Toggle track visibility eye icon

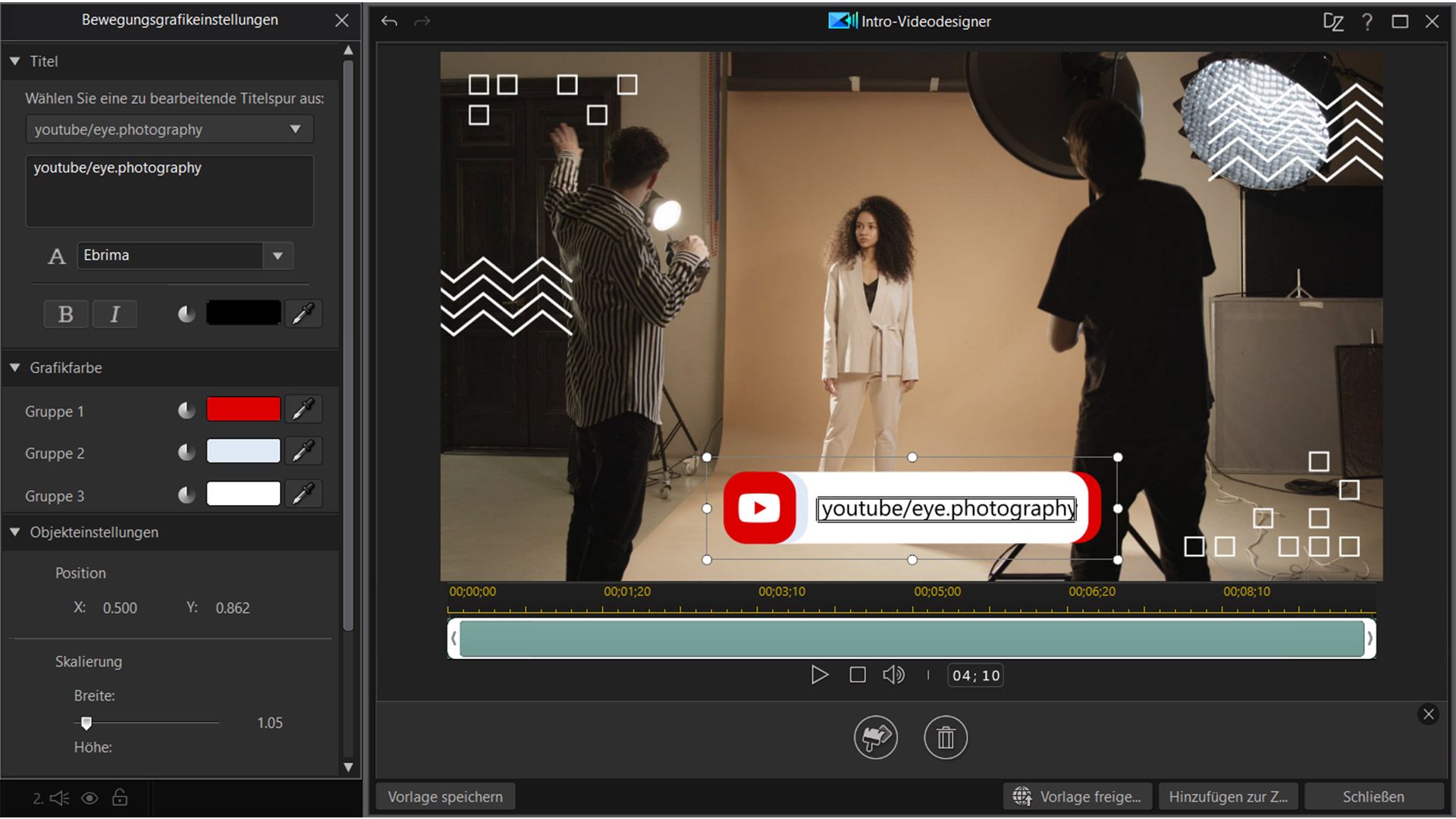click(x=89, y=798)
